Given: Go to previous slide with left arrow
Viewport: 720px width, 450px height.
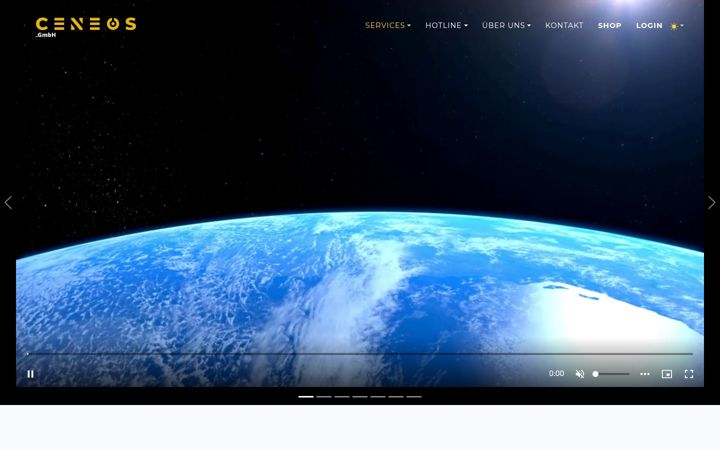Looking at the screenshot, I should click(8, 202).
